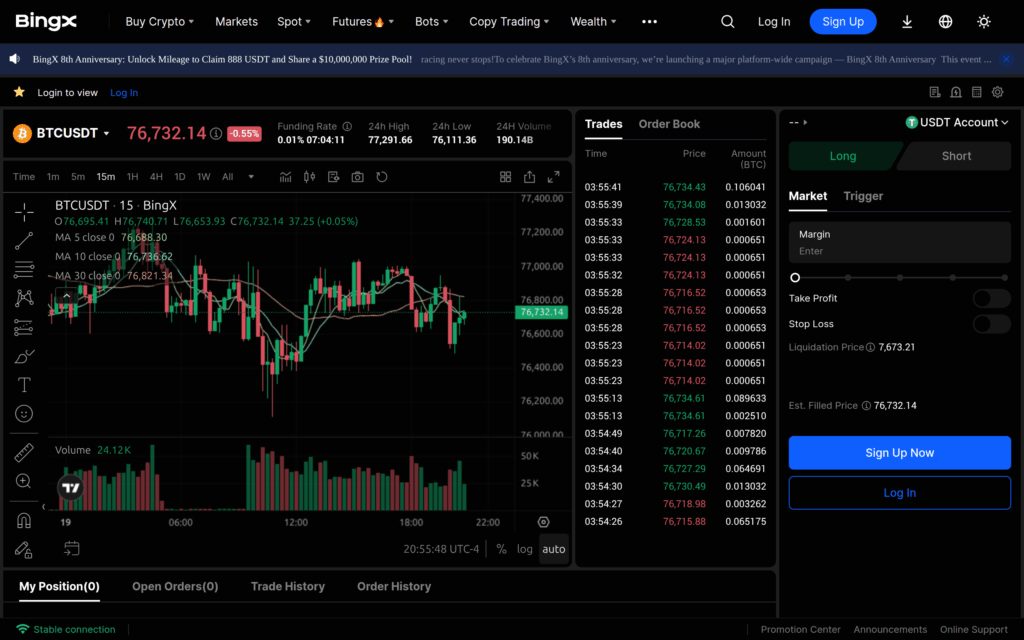Click the Margin amount input field
The height and width of the screenshot is (640, 1024).
(899, 242)
